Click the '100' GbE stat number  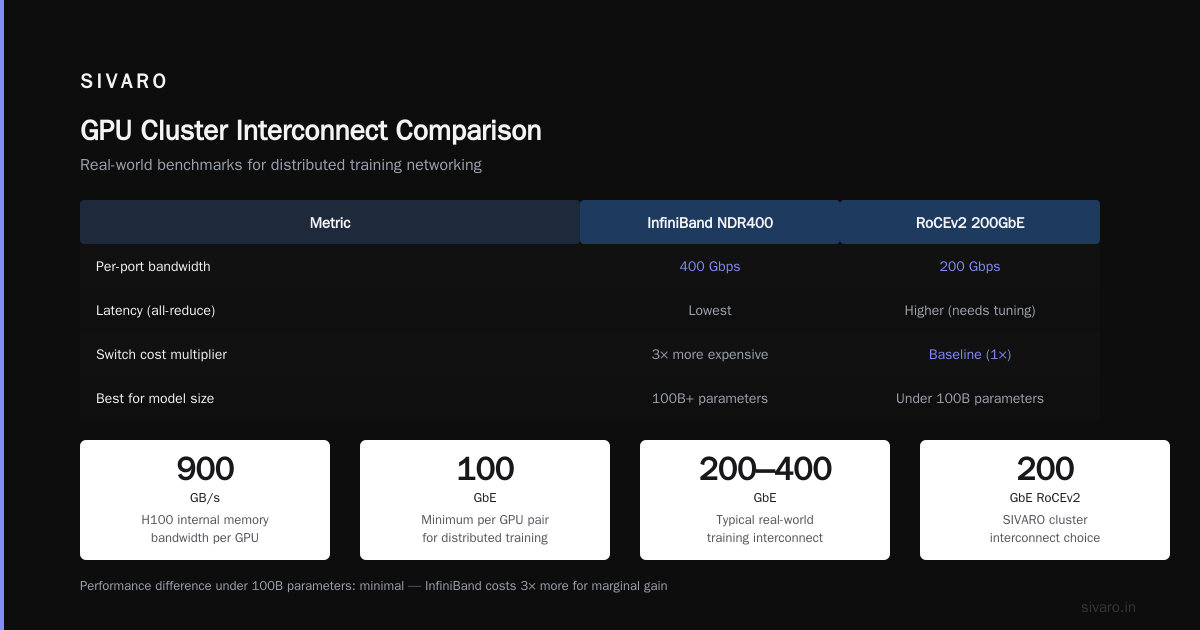click(x=485, y=469)
